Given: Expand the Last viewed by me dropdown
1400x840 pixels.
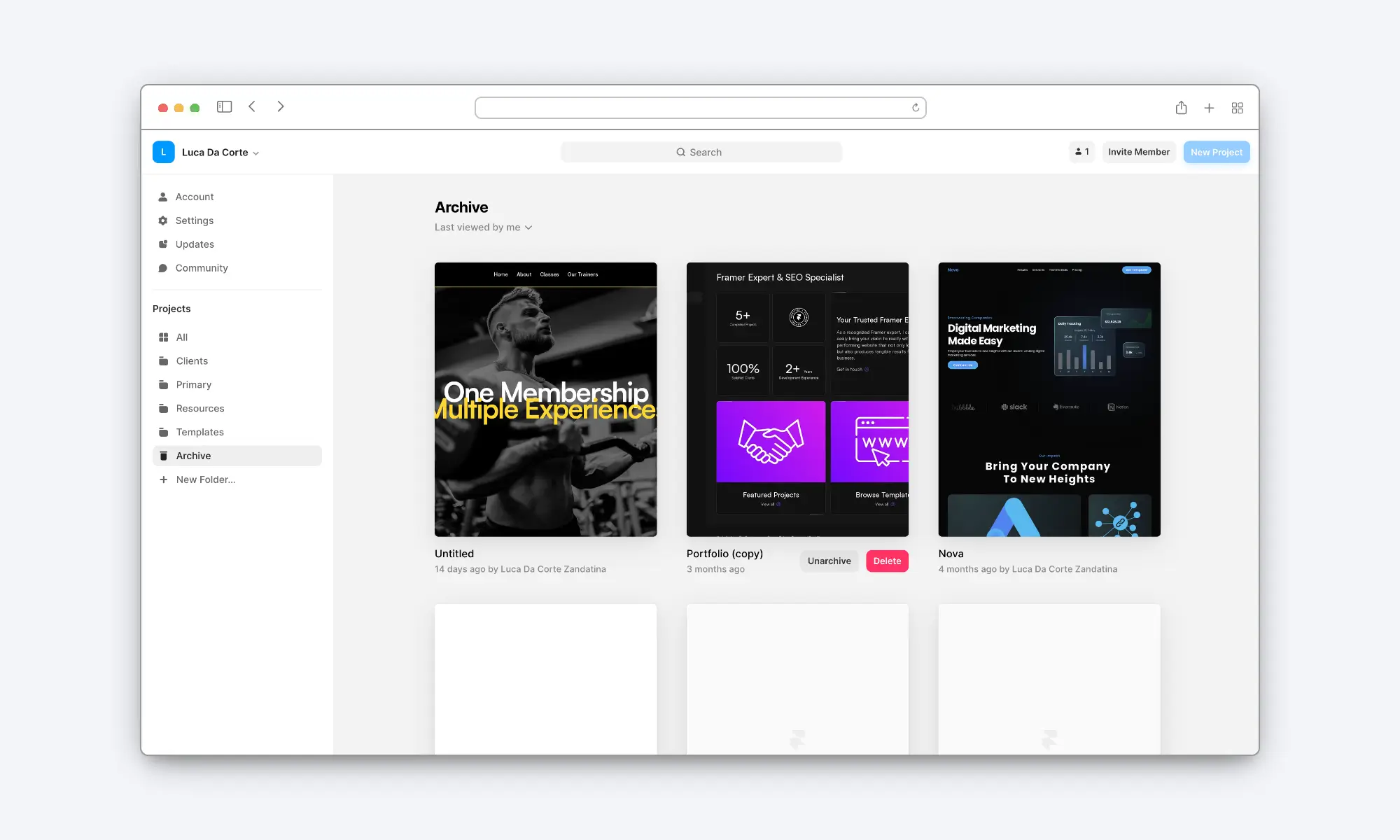Looking at the screenshot, I should (x=484, y=227).
